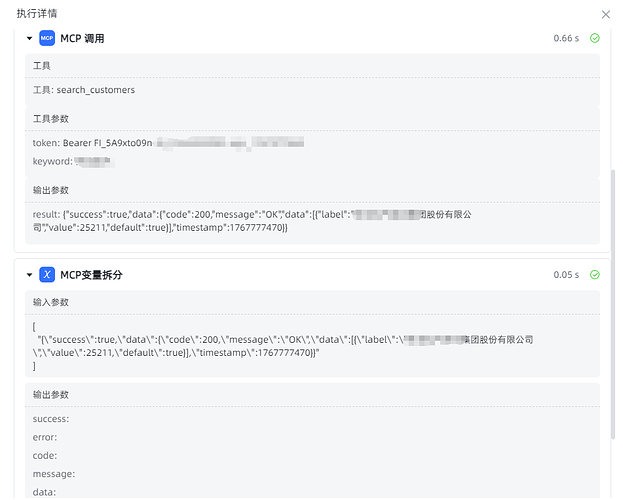This screenshot has height=500, width=623.
Task: Click the success: output field
Action: [x=51, y=419]
